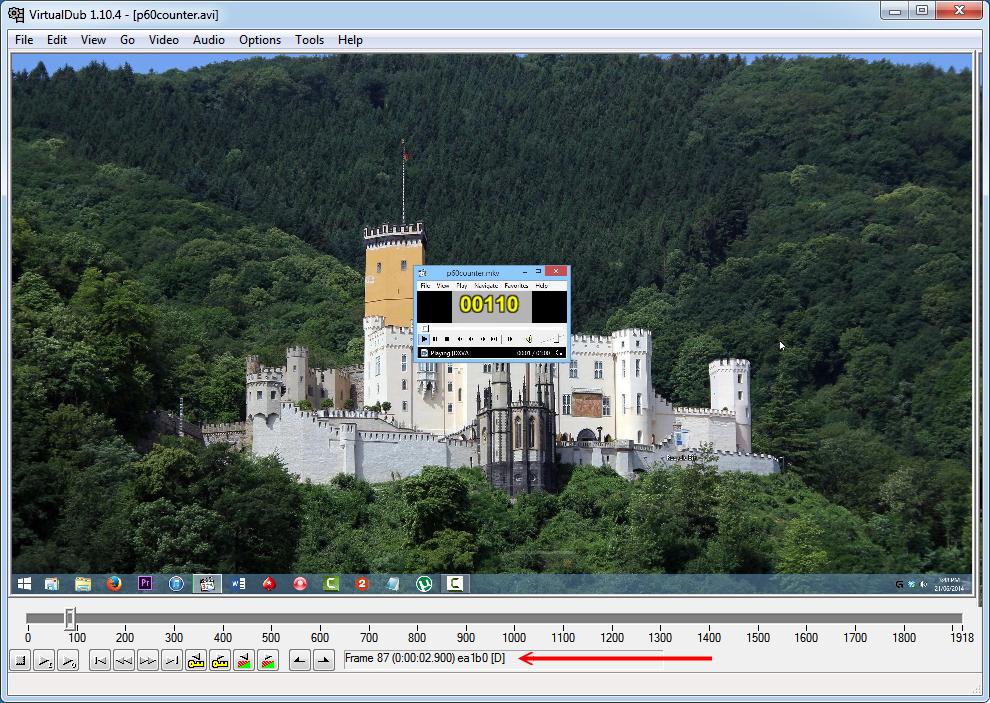
Task: Open the View menu
Action: point(93,40)
